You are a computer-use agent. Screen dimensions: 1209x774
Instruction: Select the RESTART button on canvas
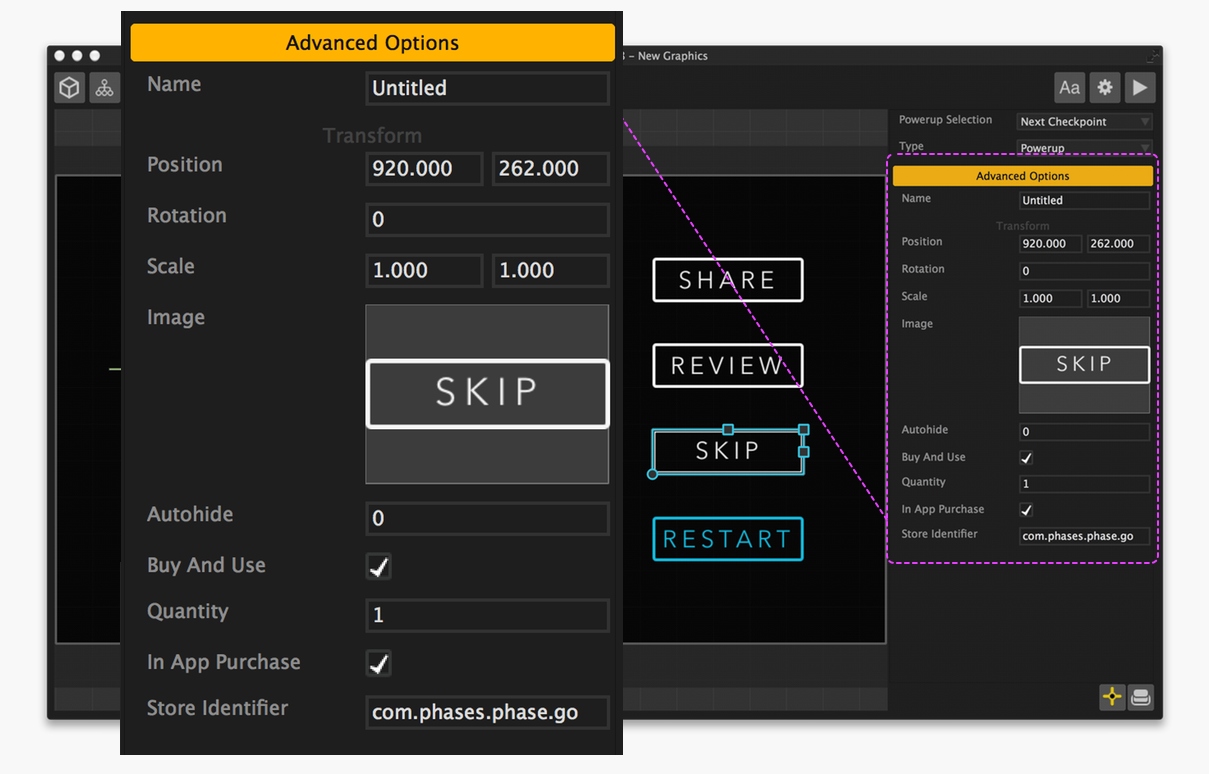(727, 539)
